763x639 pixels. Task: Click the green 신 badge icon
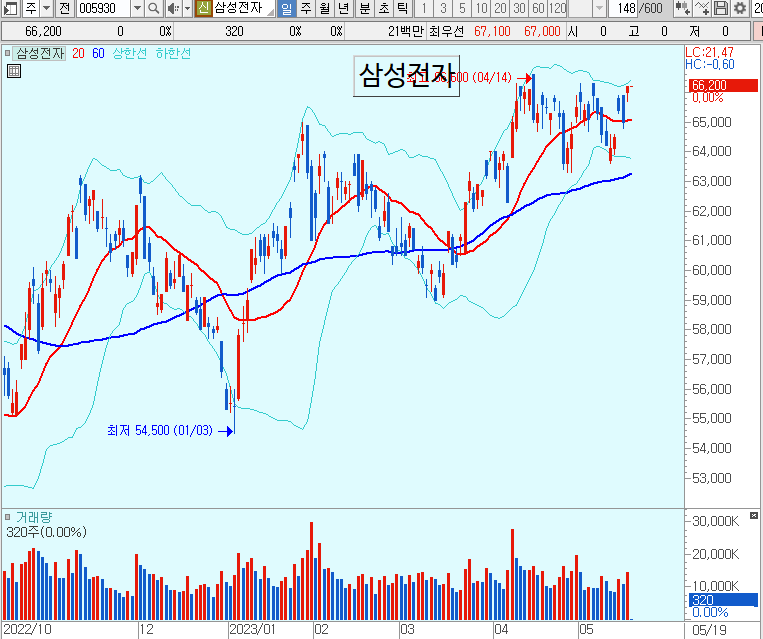tap(203, 7)
